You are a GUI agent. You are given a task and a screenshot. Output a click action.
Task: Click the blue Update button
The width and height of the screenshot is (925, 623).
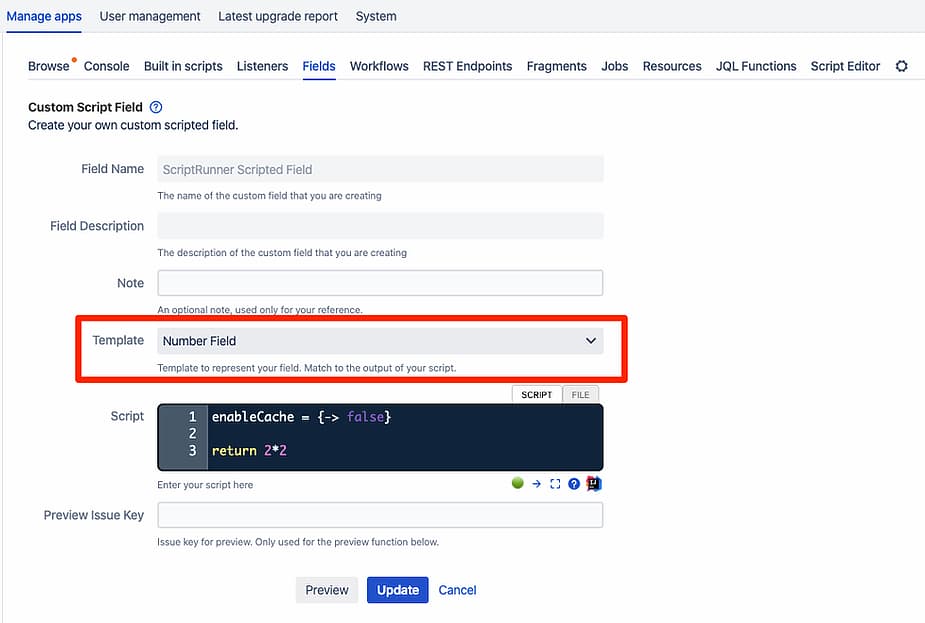[x=397, y=590]
